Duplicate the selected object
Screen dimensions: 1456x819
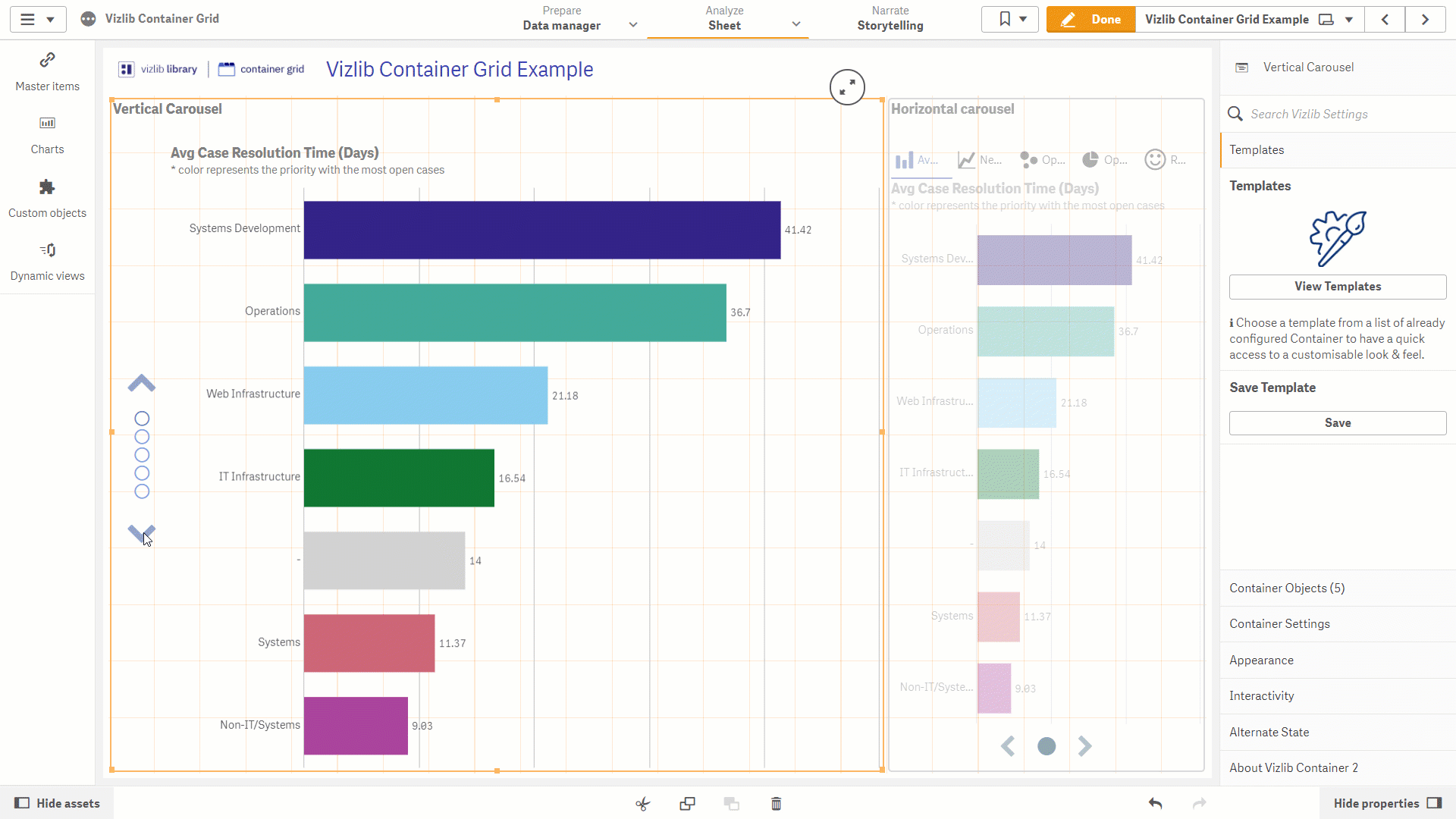[x=688, y=804]
